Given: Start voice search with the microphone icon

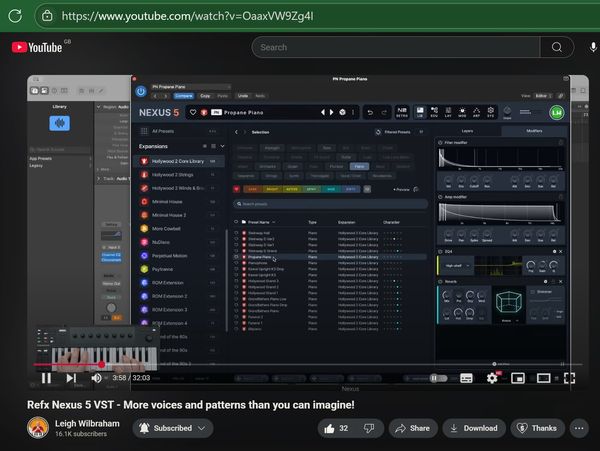Looking at the screenshot, I should click(x=593, y=47).
